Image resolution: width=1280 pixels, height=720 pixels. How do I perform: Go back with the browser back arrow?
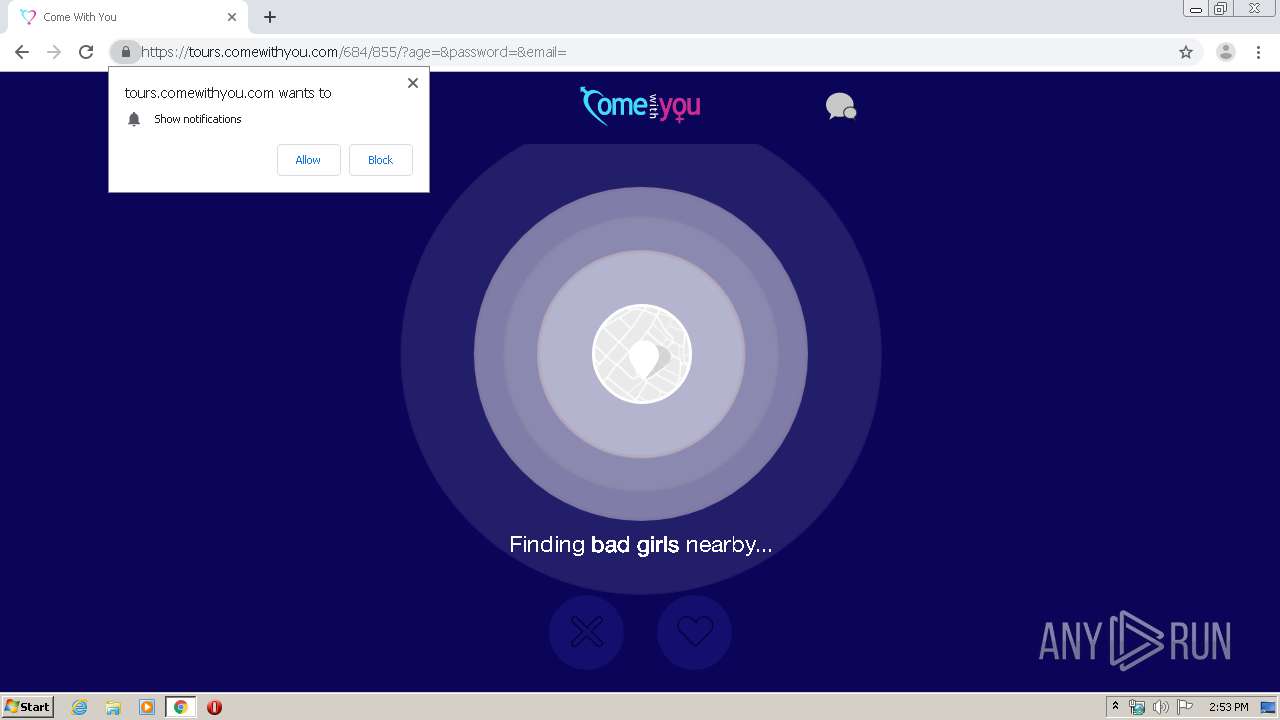click(22, 52)
